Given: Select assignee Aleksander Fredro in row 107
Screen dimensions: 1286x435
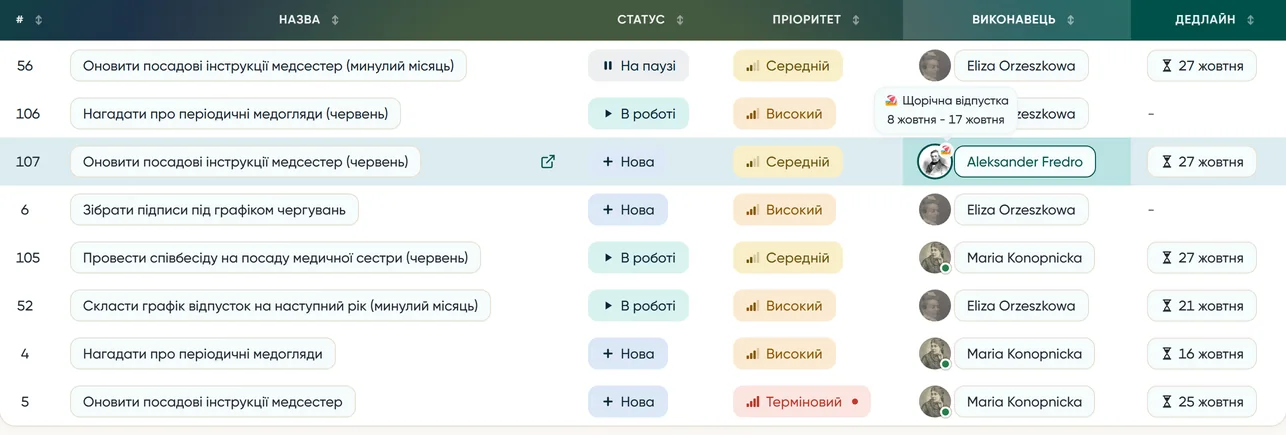Looking at the screenshot, I should coord(1024,162).
